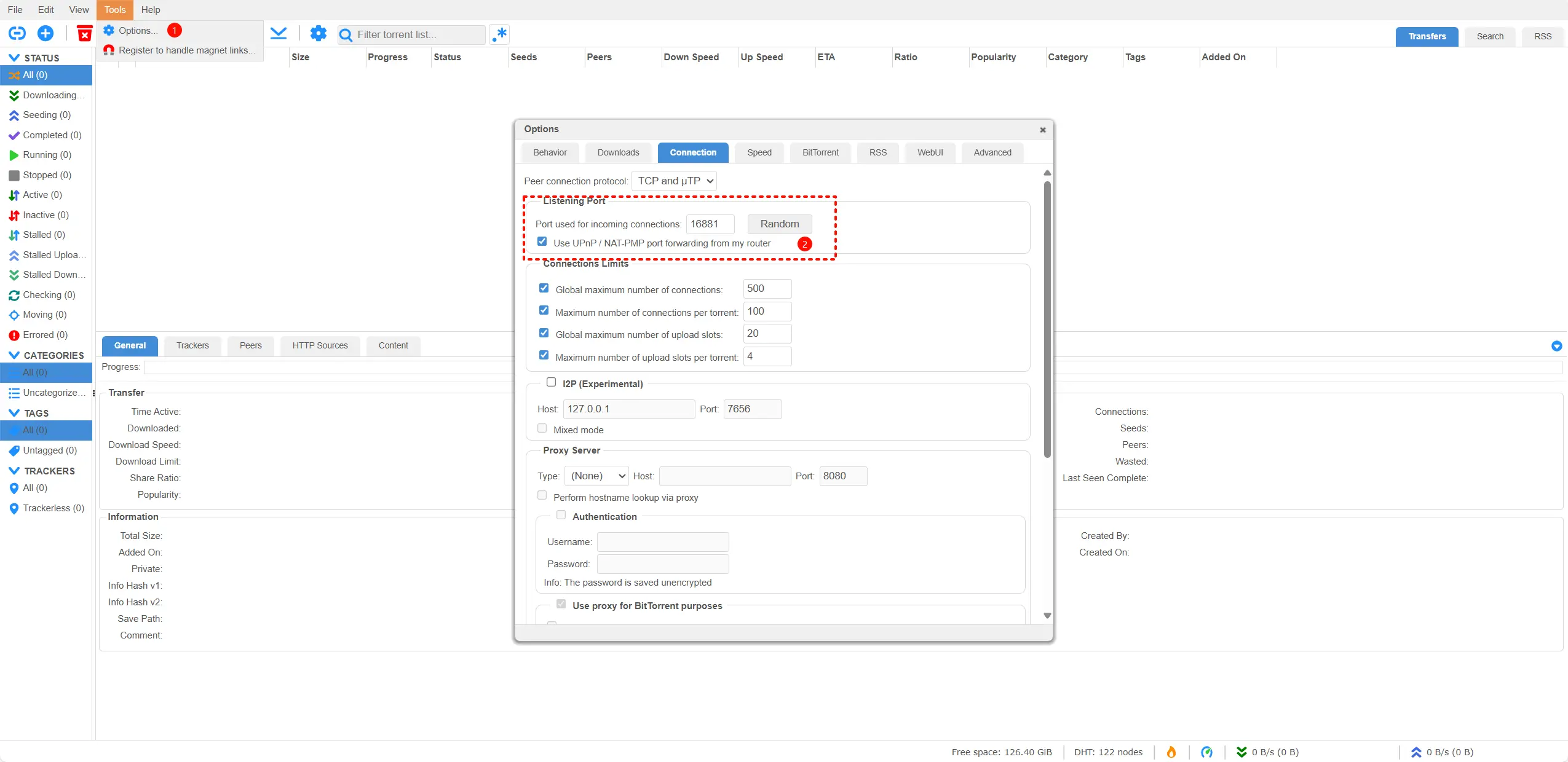
Task: Click the red delete torrent icon
Action: 84,33
